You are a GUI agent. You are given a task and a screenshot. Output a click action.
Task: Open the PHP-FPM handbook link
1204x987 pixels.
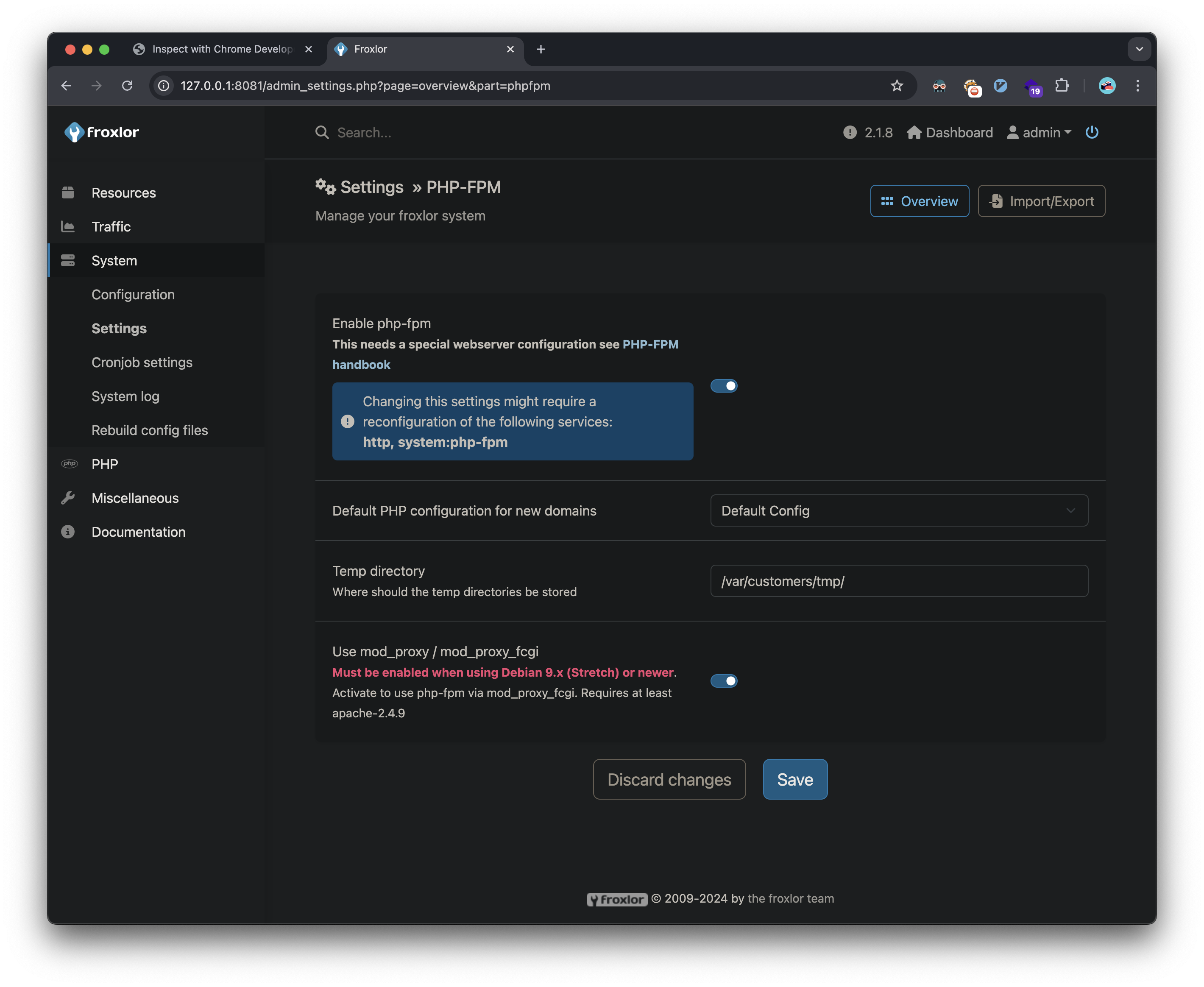click(x=650, y=345)
